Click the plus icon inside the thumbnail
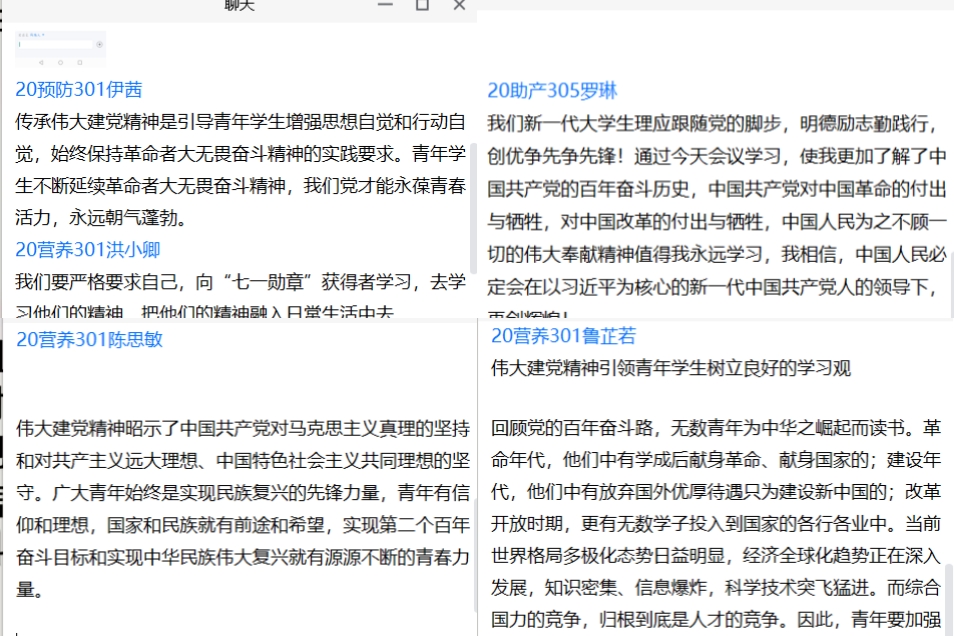The width and height of the screenshot is (954, 636). click(x=99, y=44)
